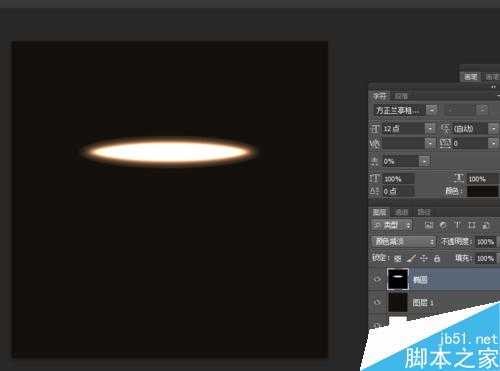
Task: Open the layer filter type dropdown
Action: click(392, 225)
